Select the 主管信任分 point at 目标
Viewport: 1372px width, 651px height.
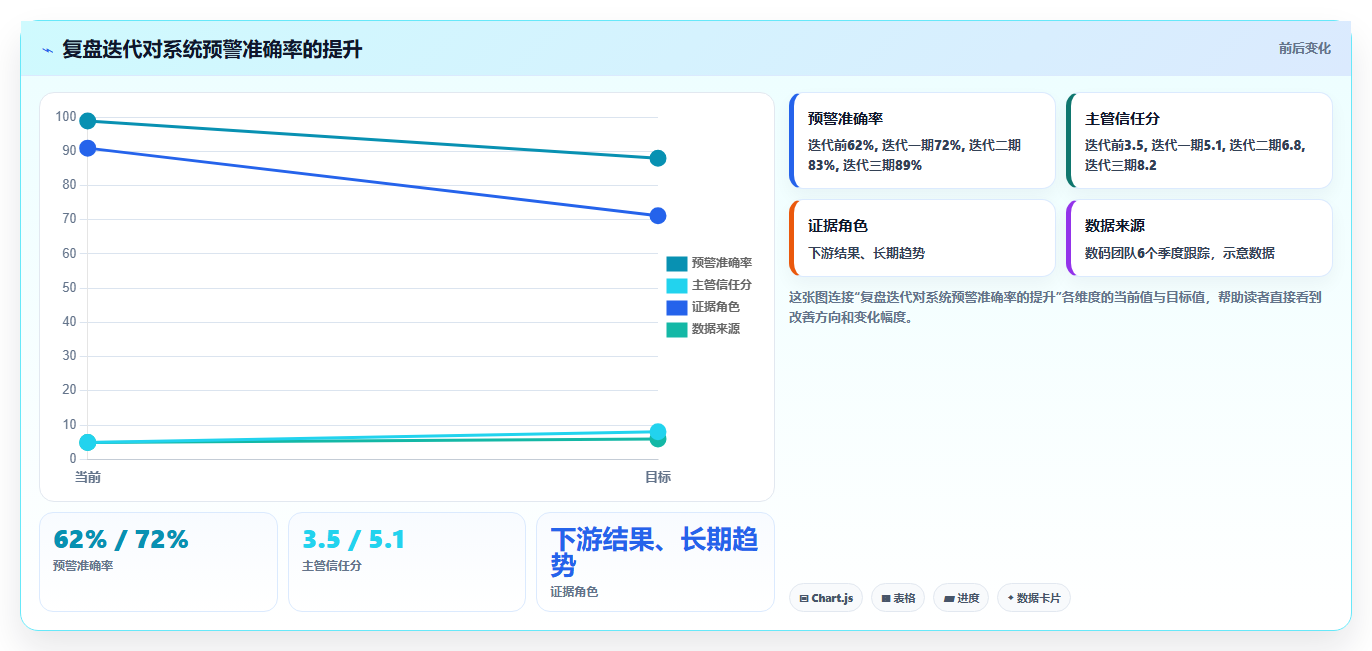point(658,432)
